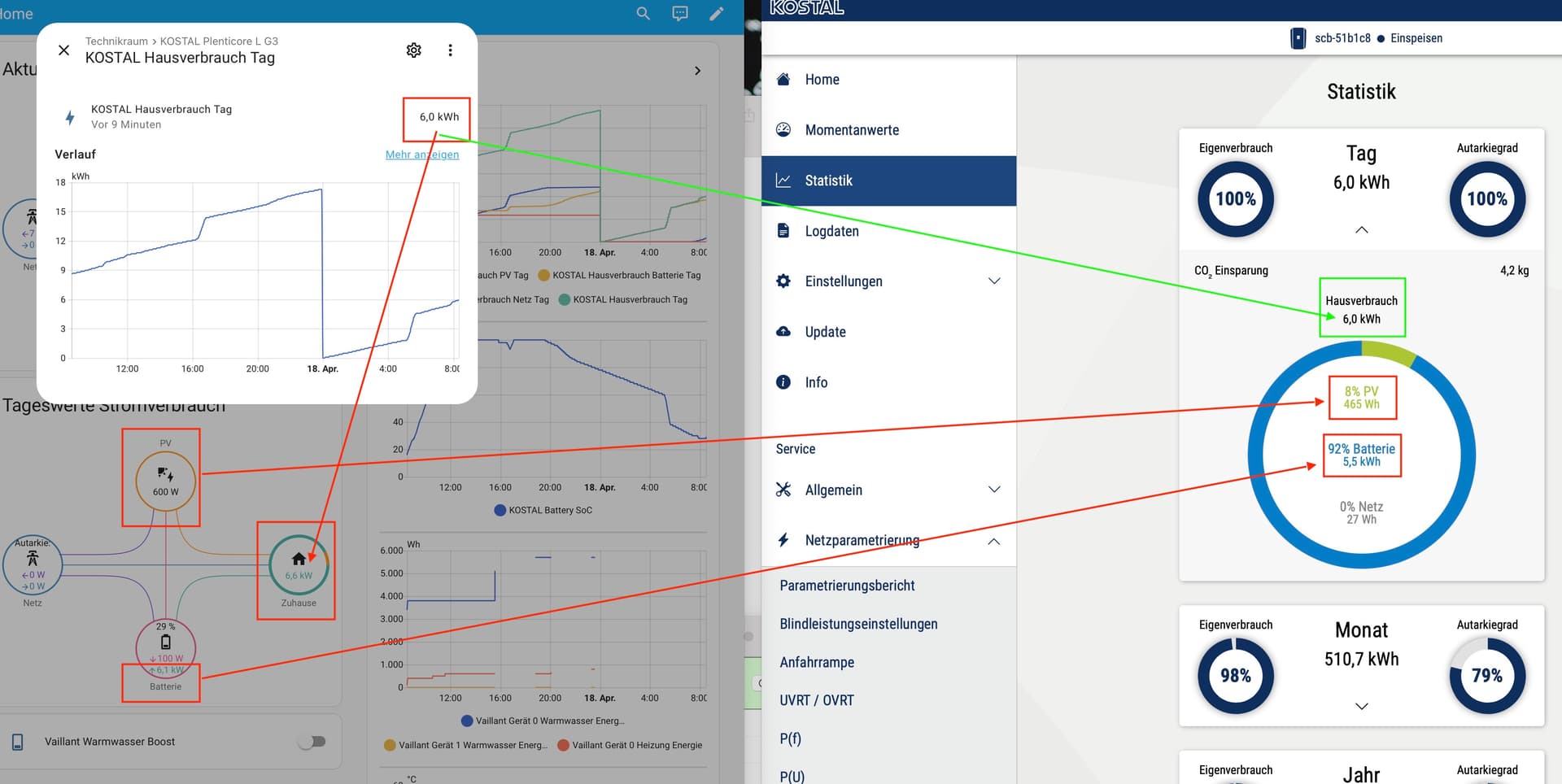Viewport: 1562px width, 784px height.
Task: Toggle the Vaillant Warmwasser Boost switch
Action: 312,742
